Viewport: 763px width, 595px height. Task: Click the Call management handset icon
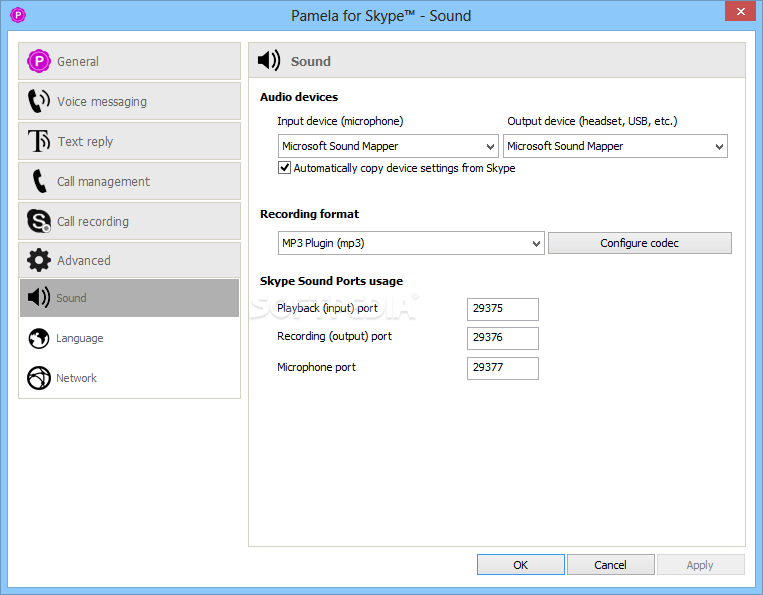coord(39,181)
